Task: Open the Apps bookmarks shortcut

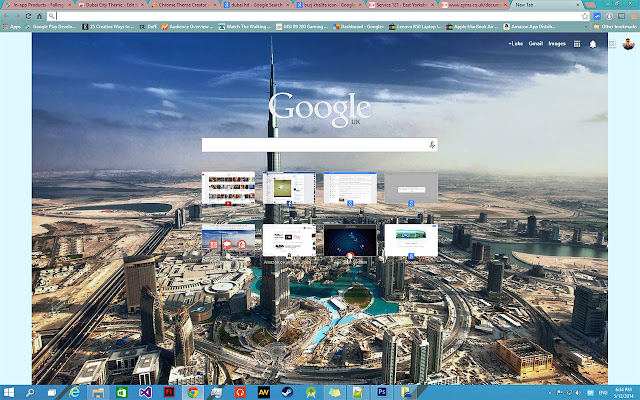Action: (x=11, y=27)
